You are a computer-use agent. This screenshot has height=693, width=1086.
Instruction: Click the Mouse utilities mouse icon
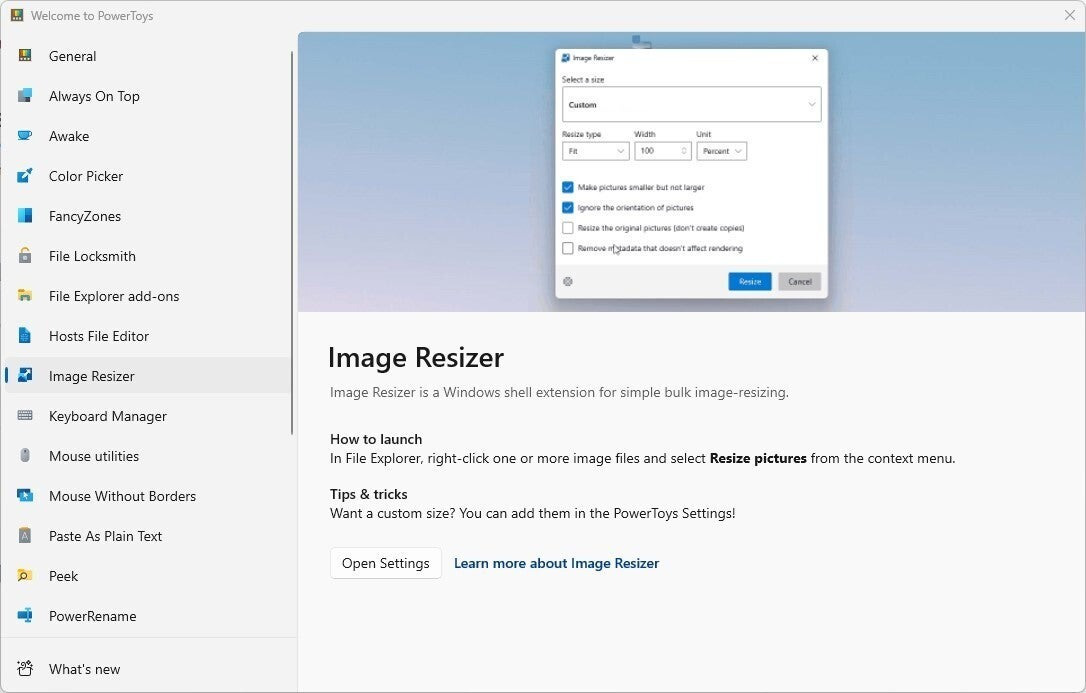point(25,456)
